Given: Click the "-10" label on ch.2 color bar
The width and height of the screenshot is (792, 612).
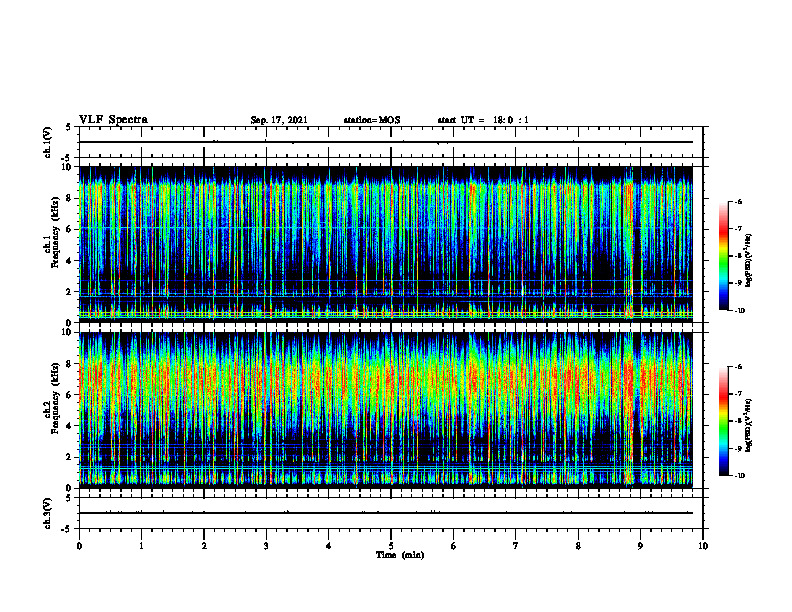Looking at the screenshot, I should (x=739, y=476).
